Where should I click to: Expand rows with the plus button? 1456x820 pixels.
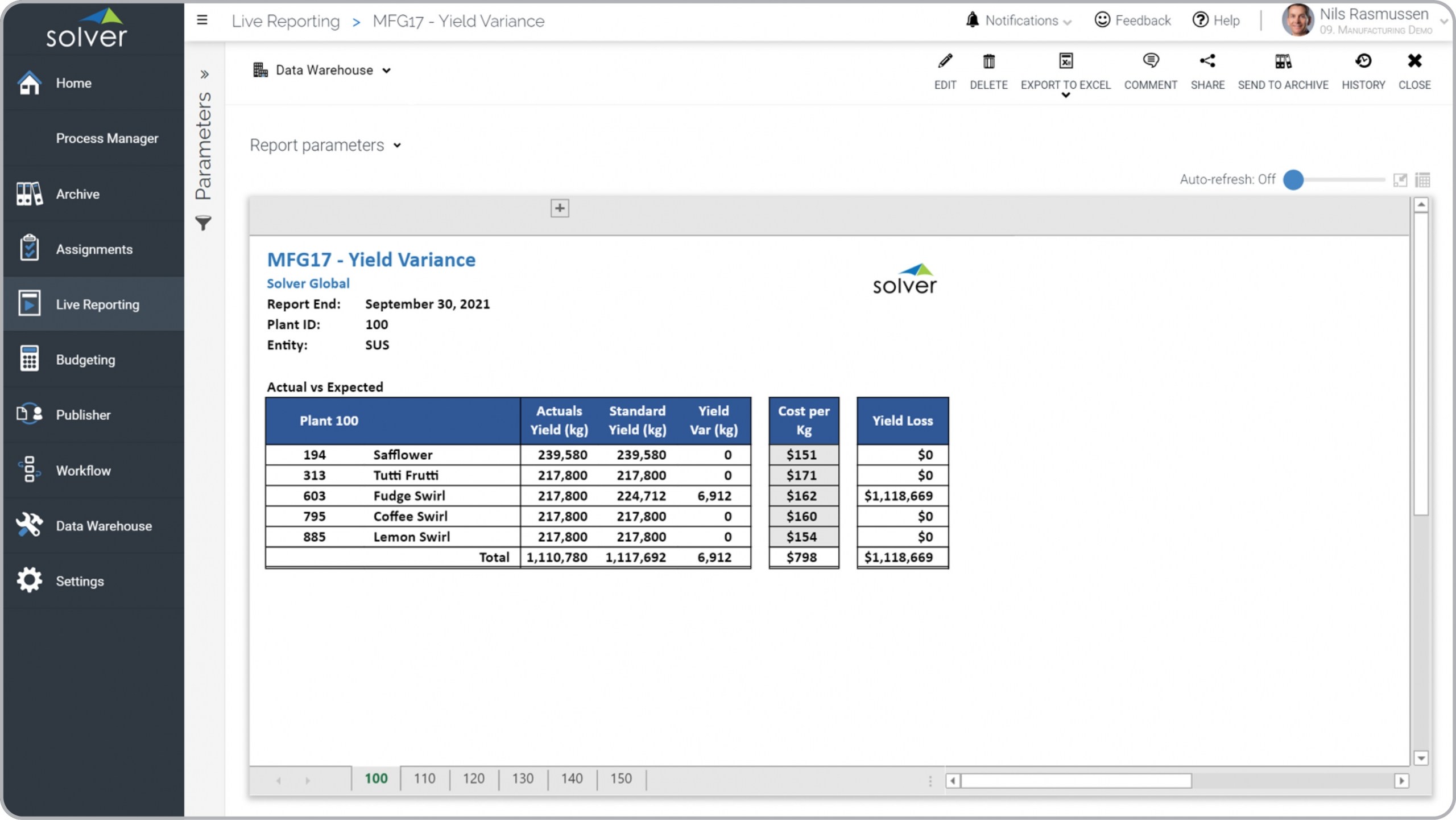(560, 208)
